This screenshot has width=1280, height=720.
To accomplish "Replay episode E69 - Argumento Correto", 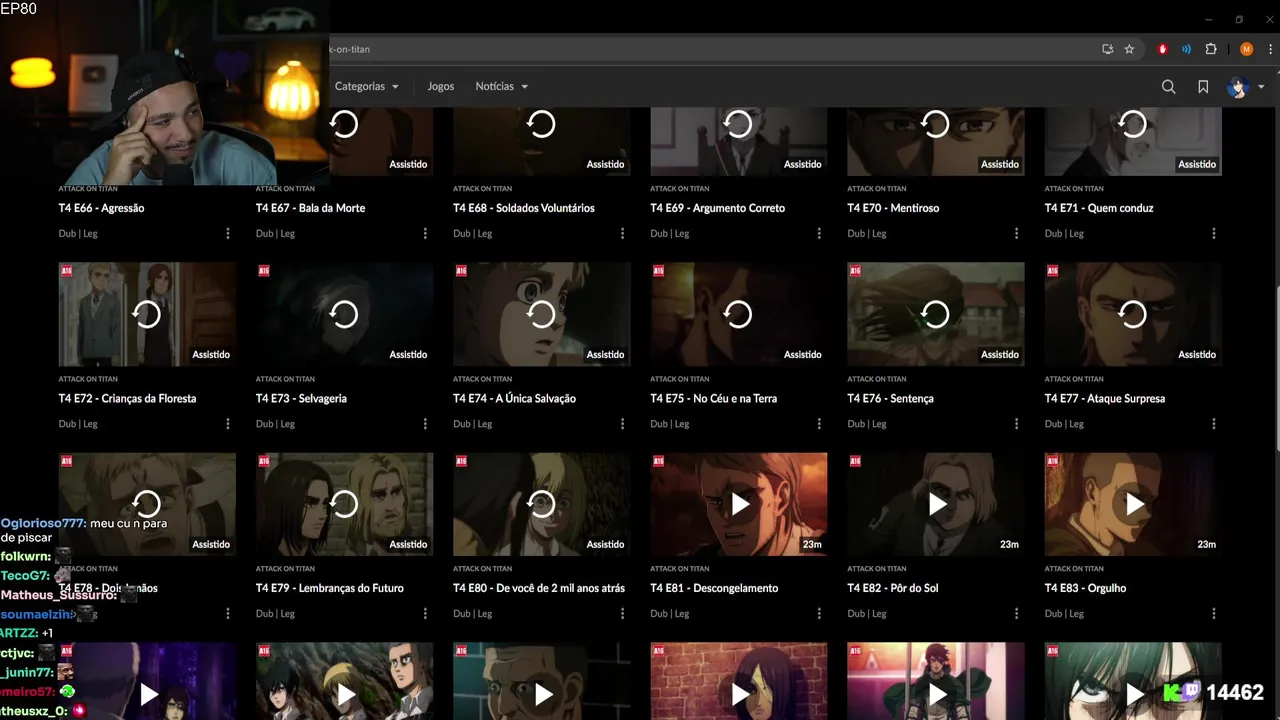I will 738,124.
